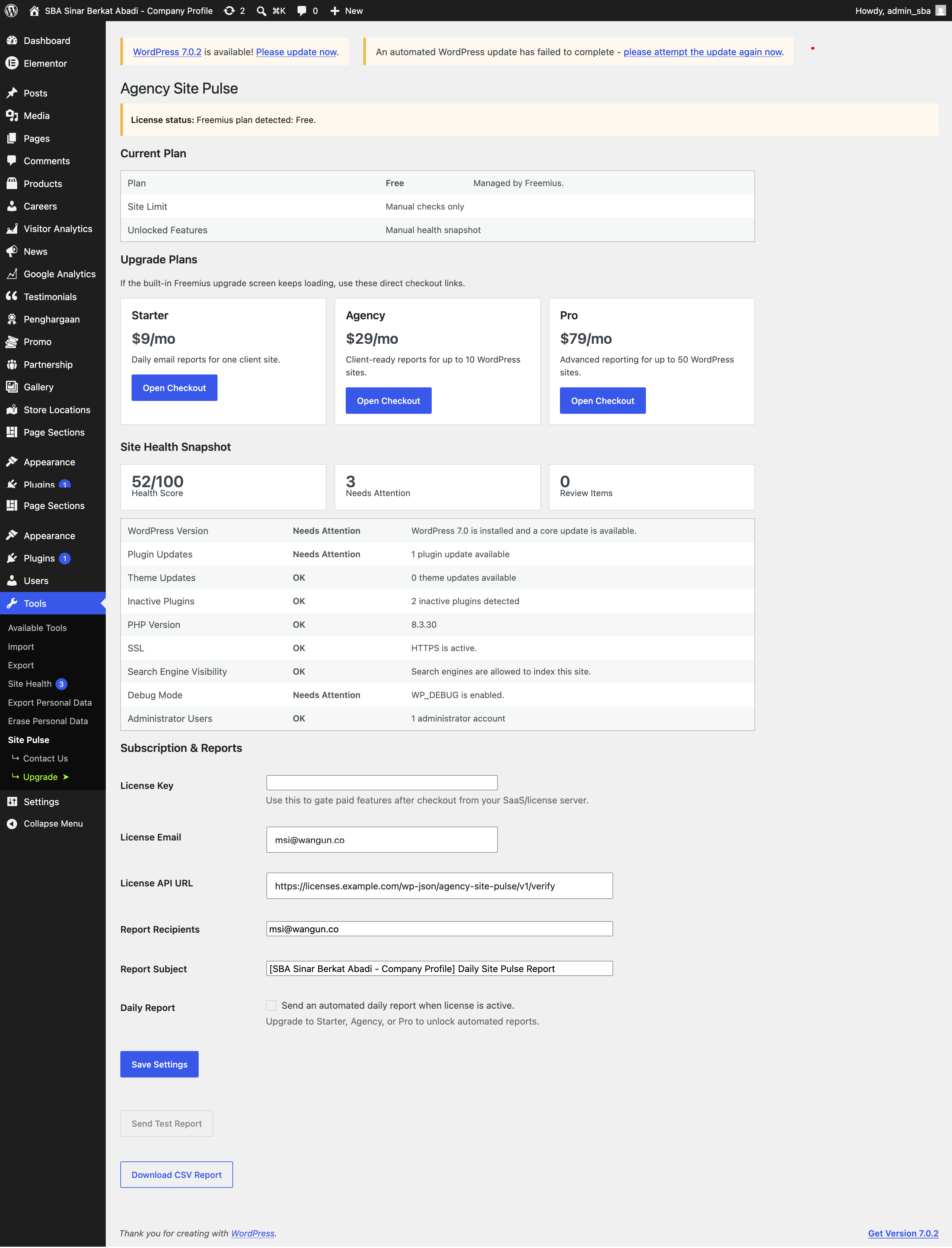Image resolution: width=952 pixels, height=1248 pixels.
Task: Focus the License Email input field
Action: (x=382, y=839)
